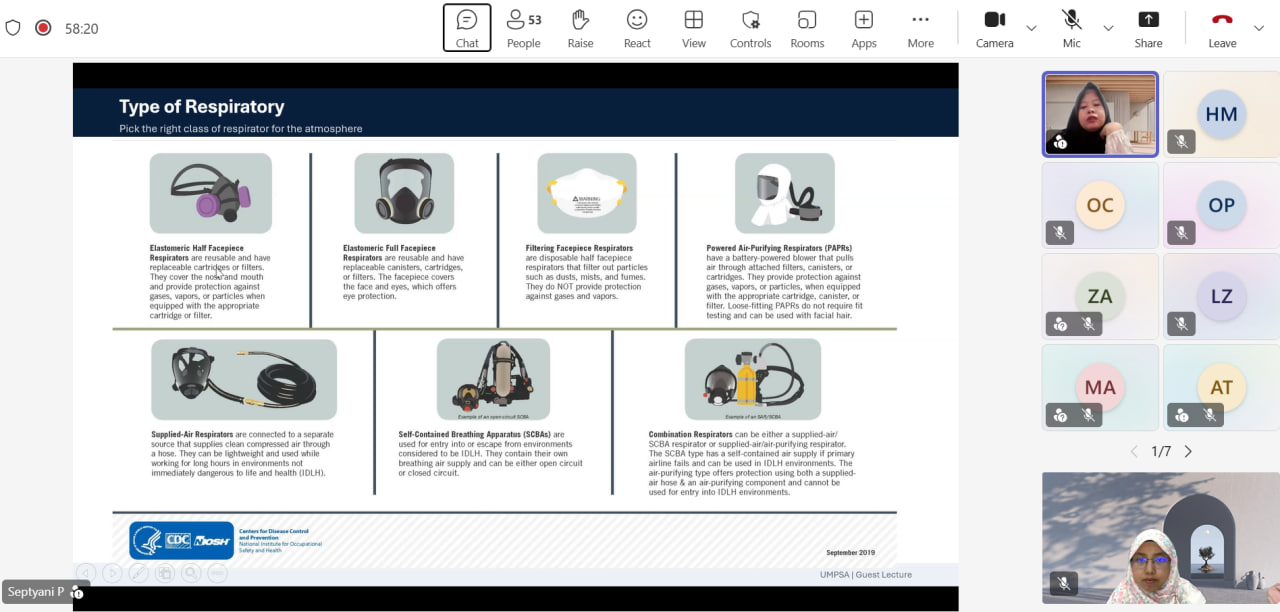Open the Chat panel
The image size is (1280, 612).
click(x=467, y=28)
